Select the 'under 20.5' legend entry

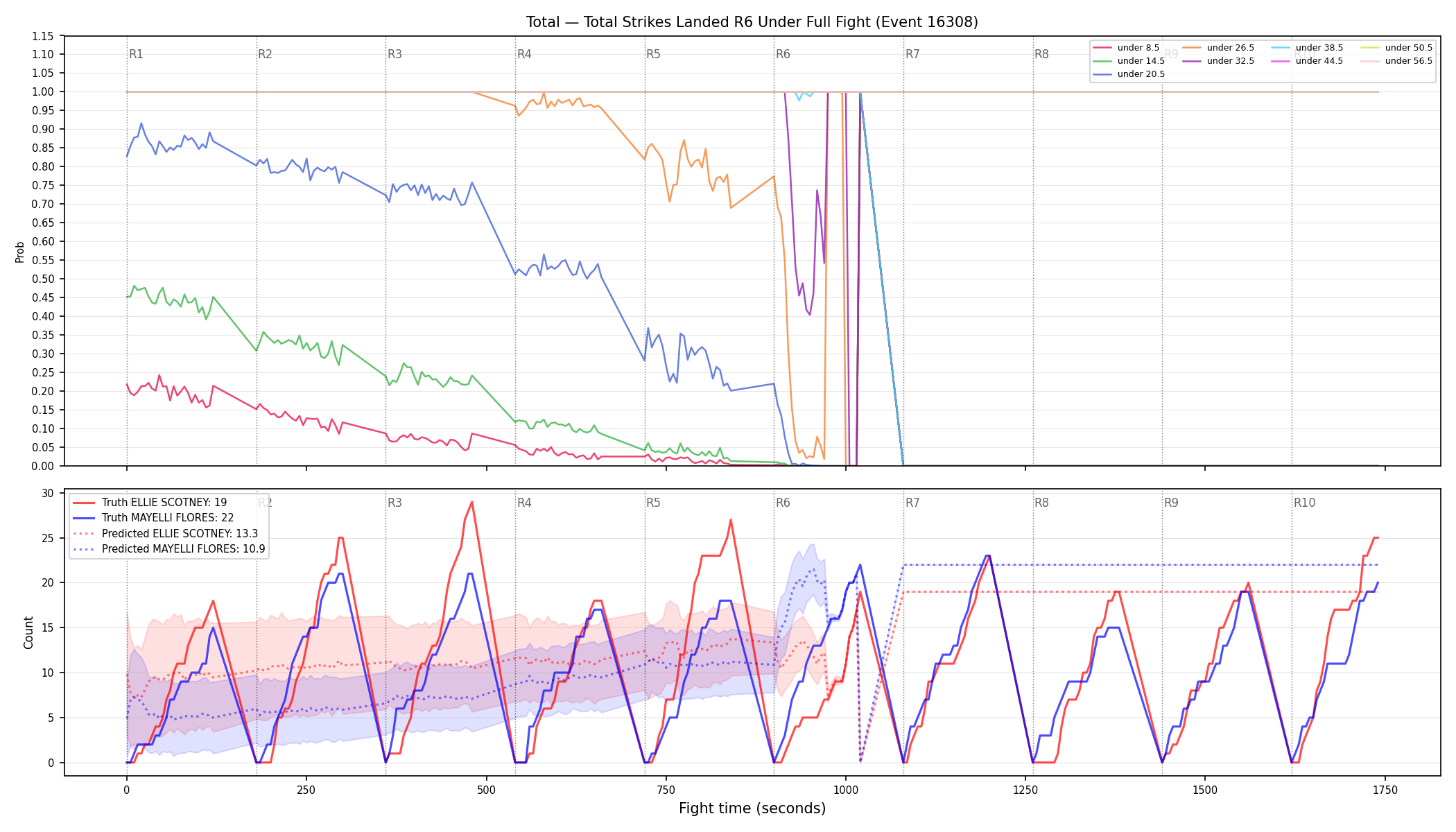coord(1129,74)
